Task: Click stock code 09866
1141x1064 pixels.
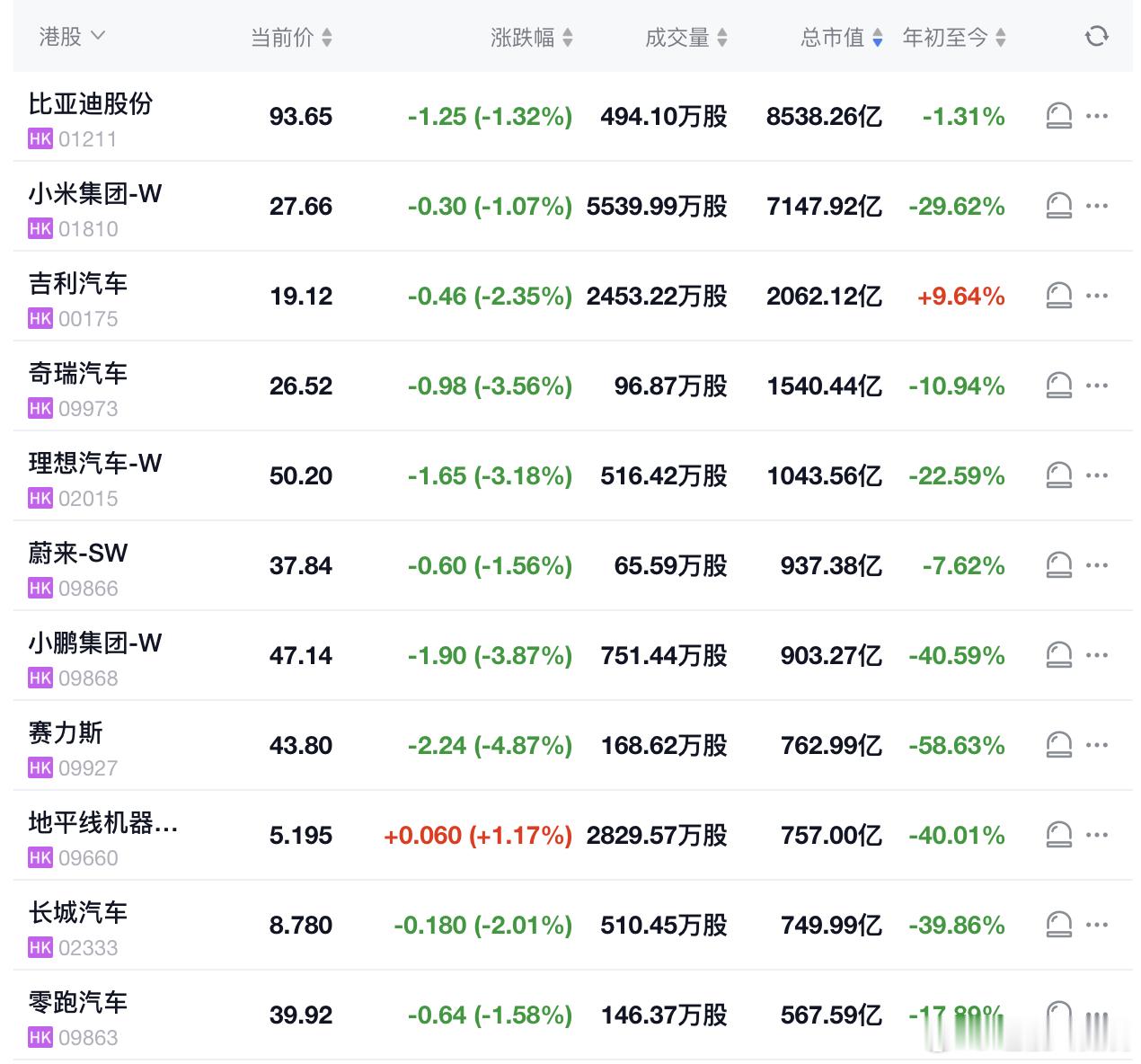Action: point(88,589)
